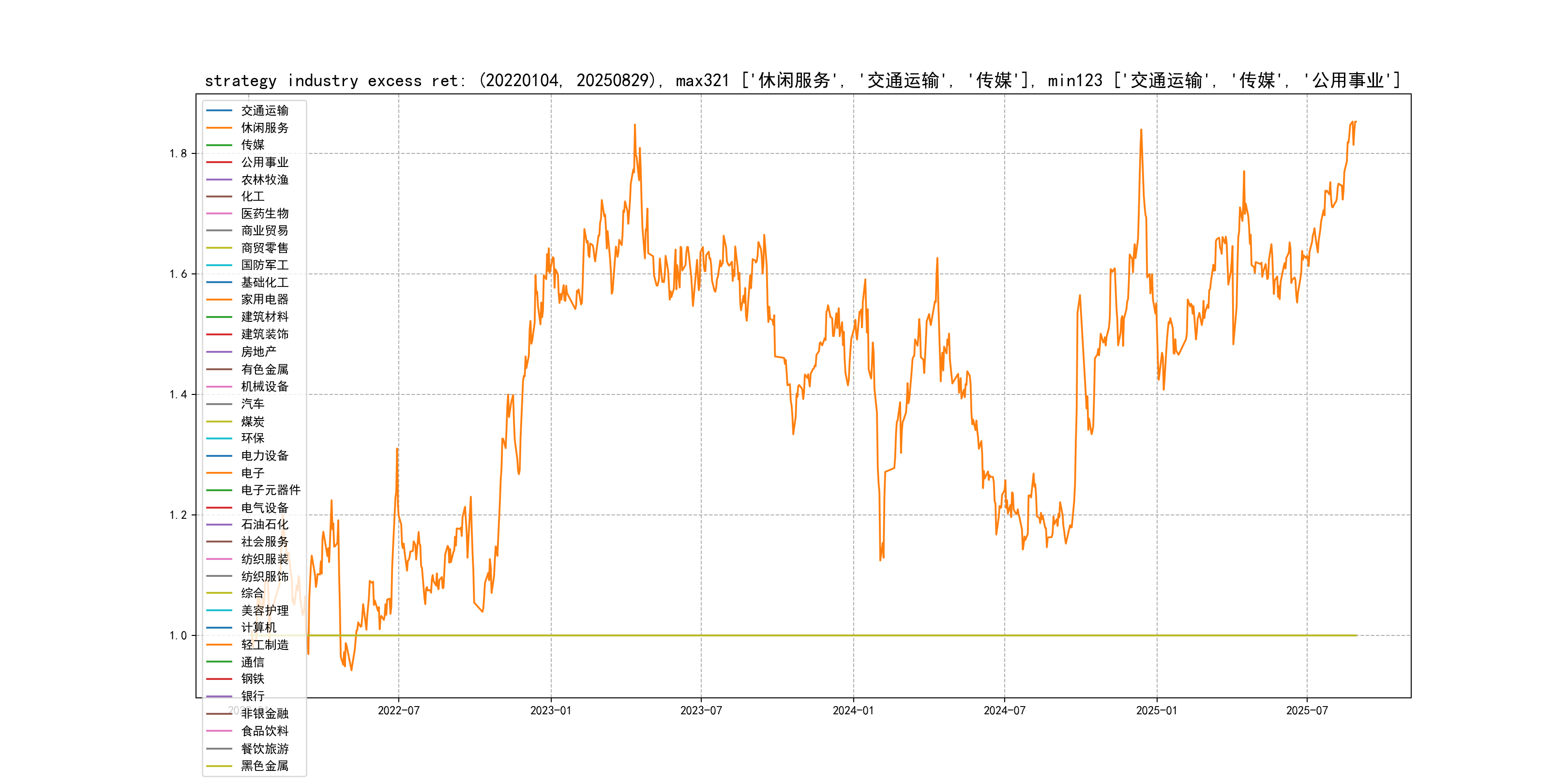Screen dimensions: 1568x784
Task: Select the 计算机 legend entry
Action: (x=258, y=628)
